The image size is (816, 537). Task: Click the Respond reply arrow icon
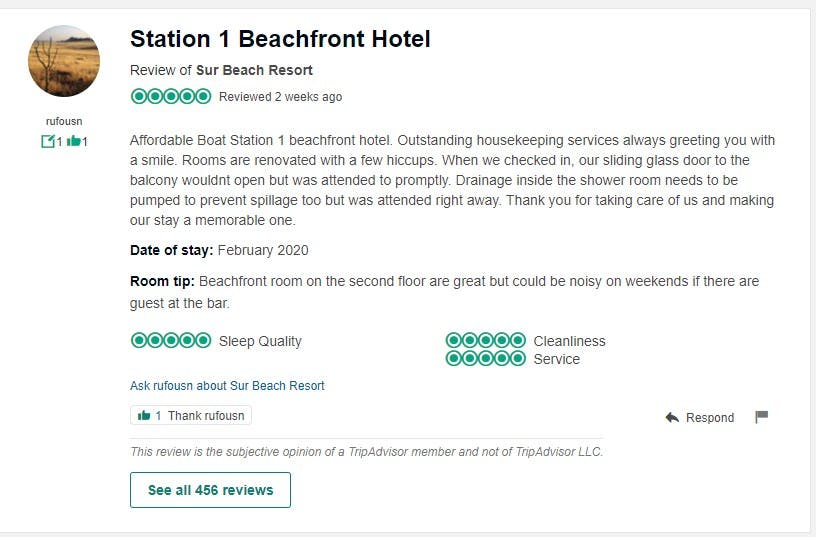coord(672,417)
